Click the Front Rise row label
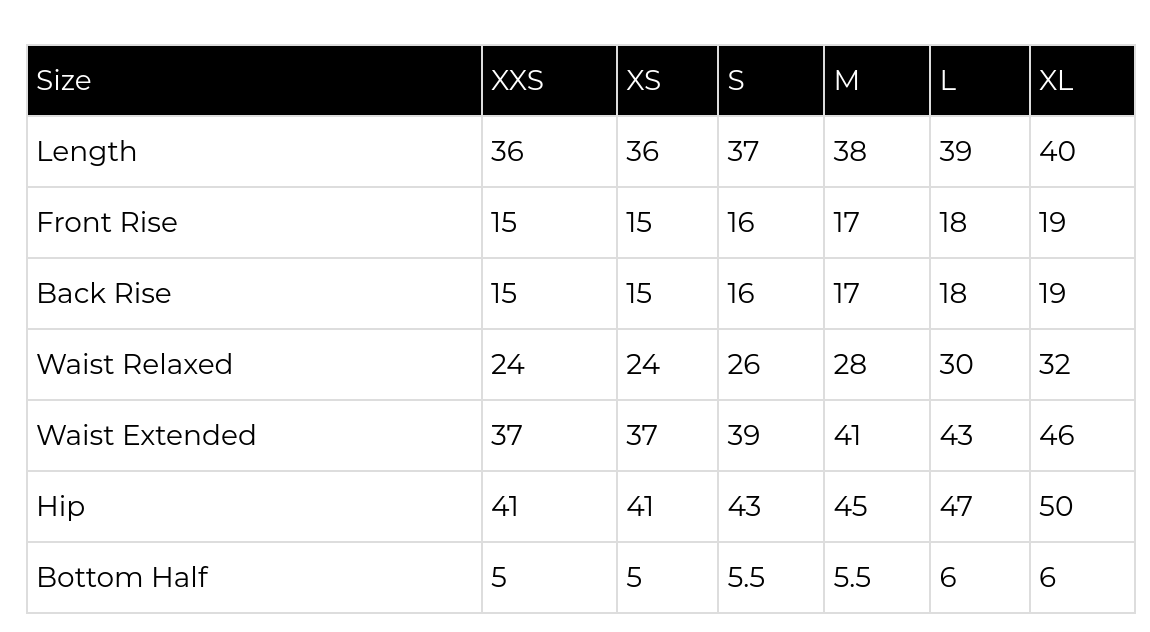The image size is (1150, 632). pos(107,223)
